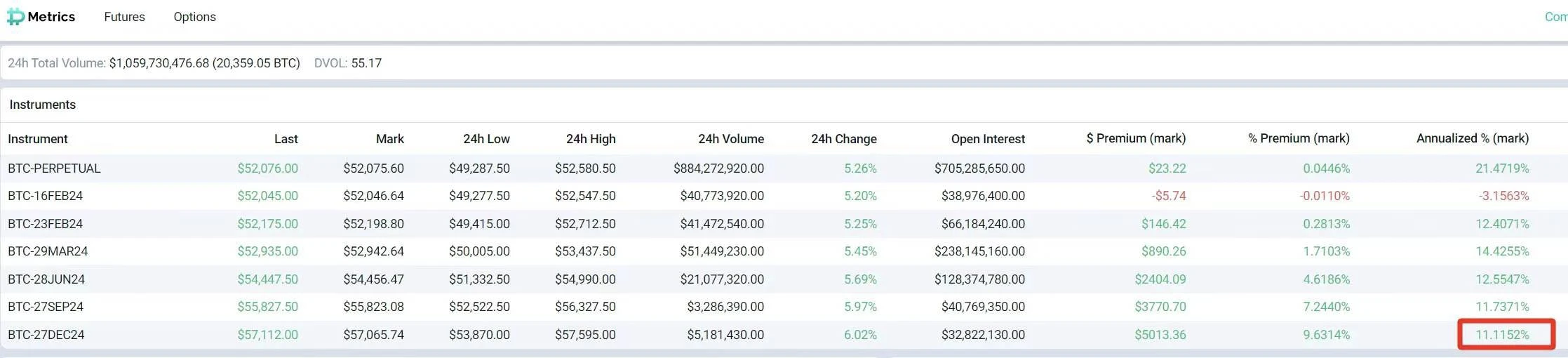
Task: Click the BTC-PERPETUAL instrument row
Action: pos(54,168)
